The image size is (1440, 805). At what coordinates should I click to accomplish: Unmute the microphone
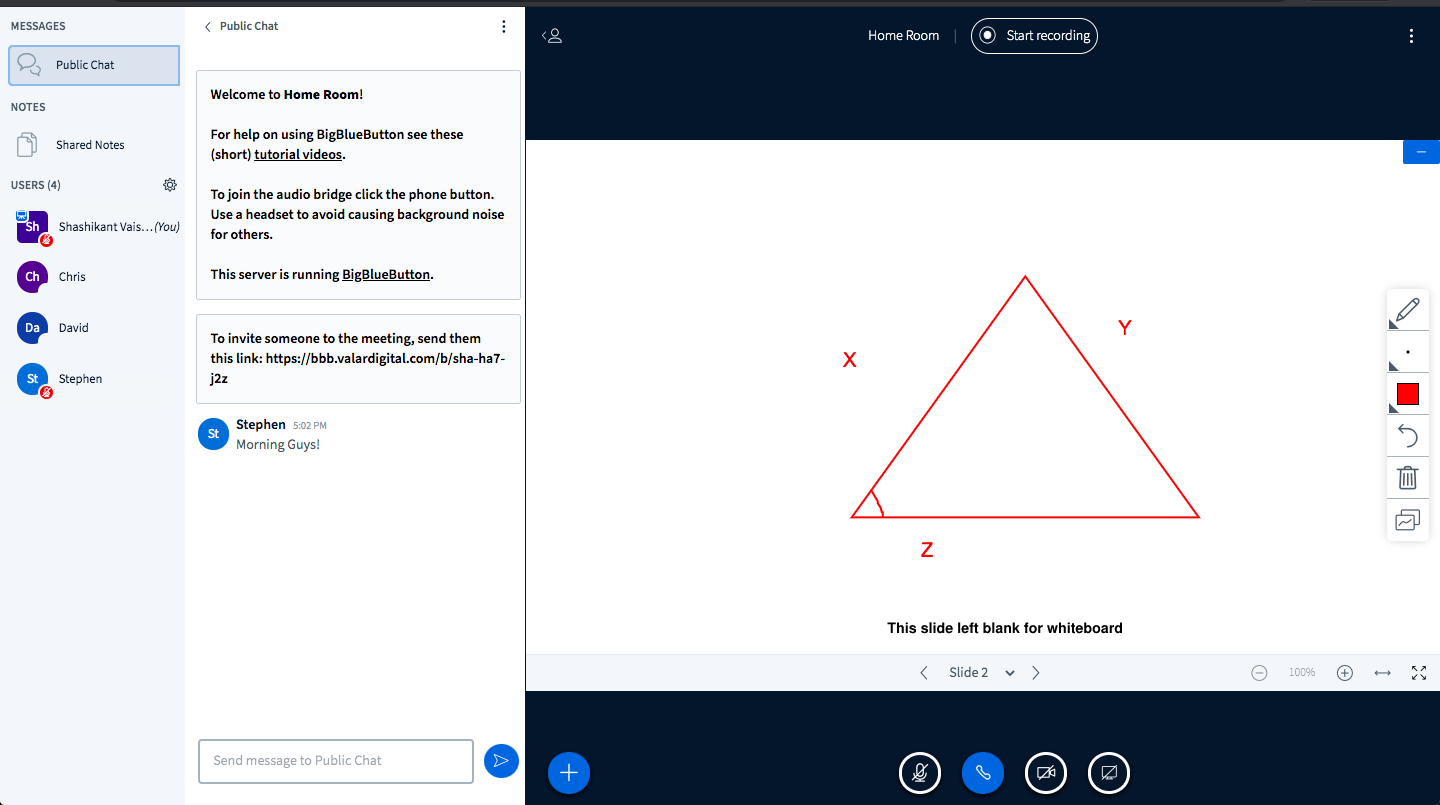point(920,772)
